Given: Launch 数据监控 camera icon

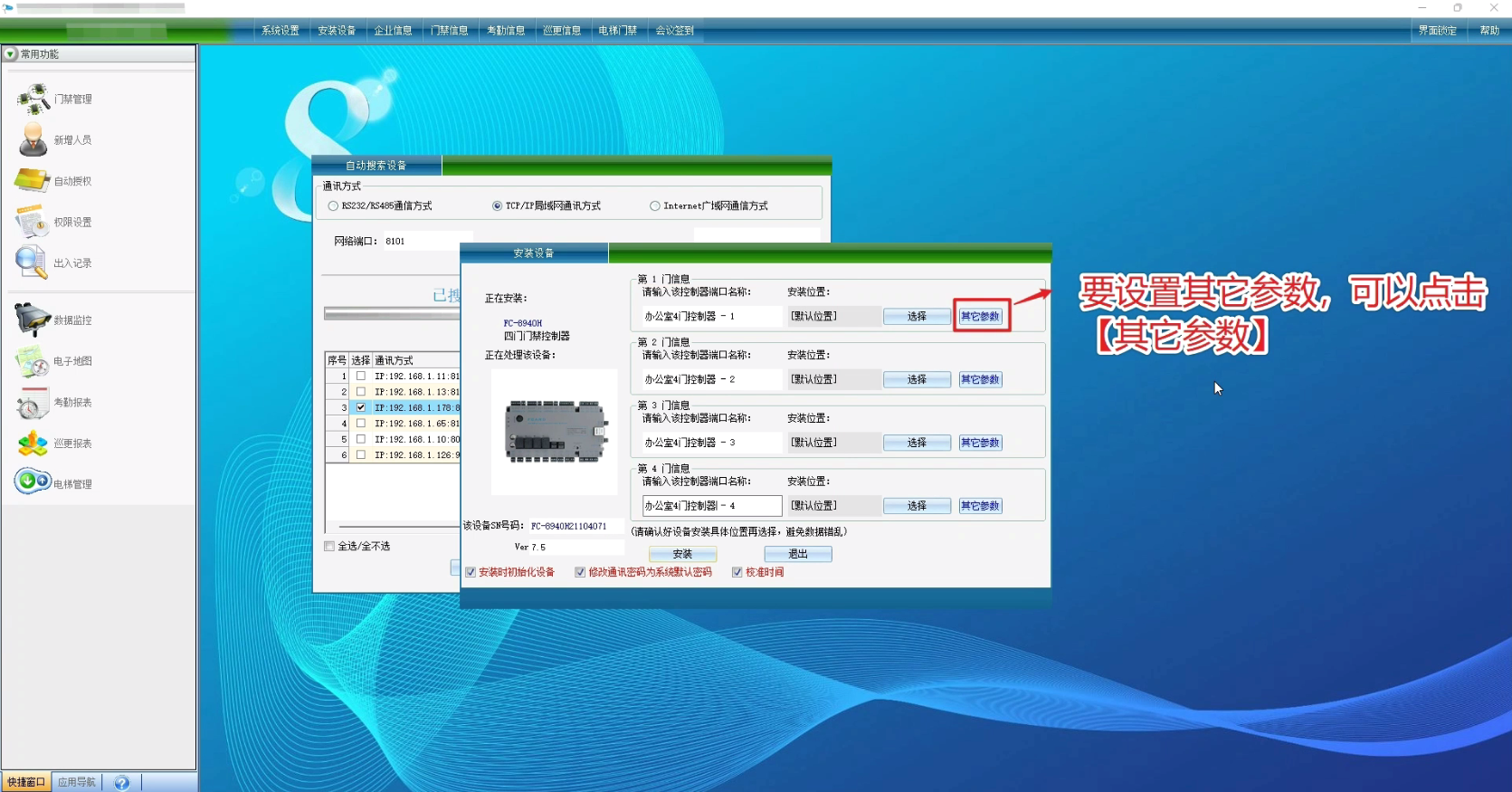Looking at the screenshot, I should pyautogui.click(x=33, y=320).
